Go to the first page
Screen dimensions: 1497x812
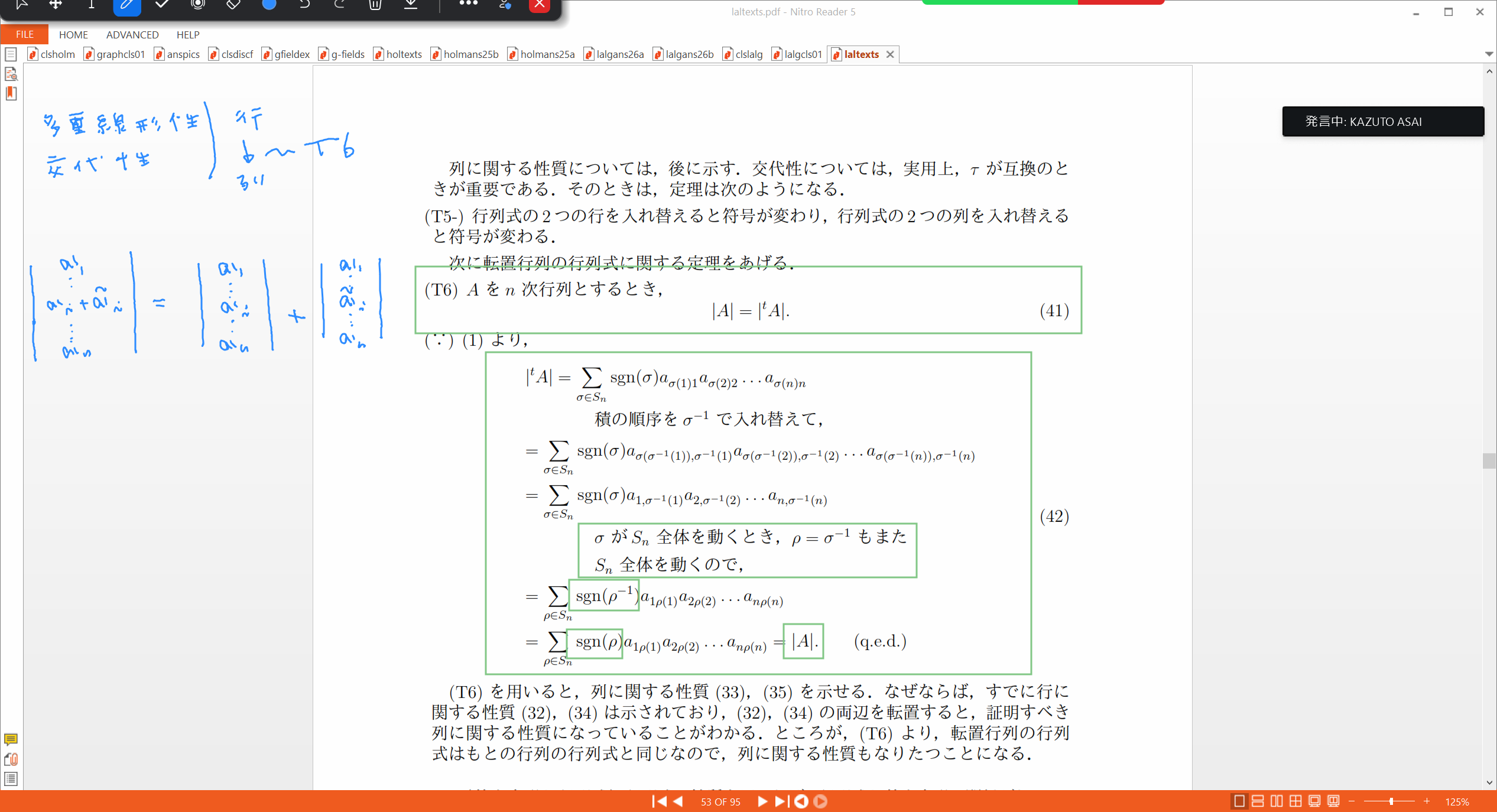click(x=658, y=801)
